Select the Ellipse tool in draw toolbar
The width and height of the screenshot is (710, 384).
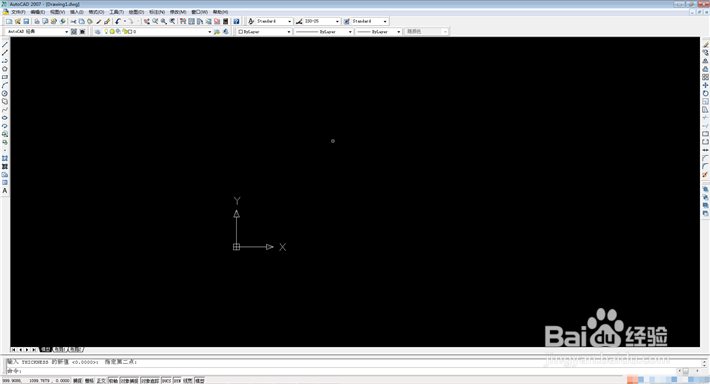tap(5, 118)
